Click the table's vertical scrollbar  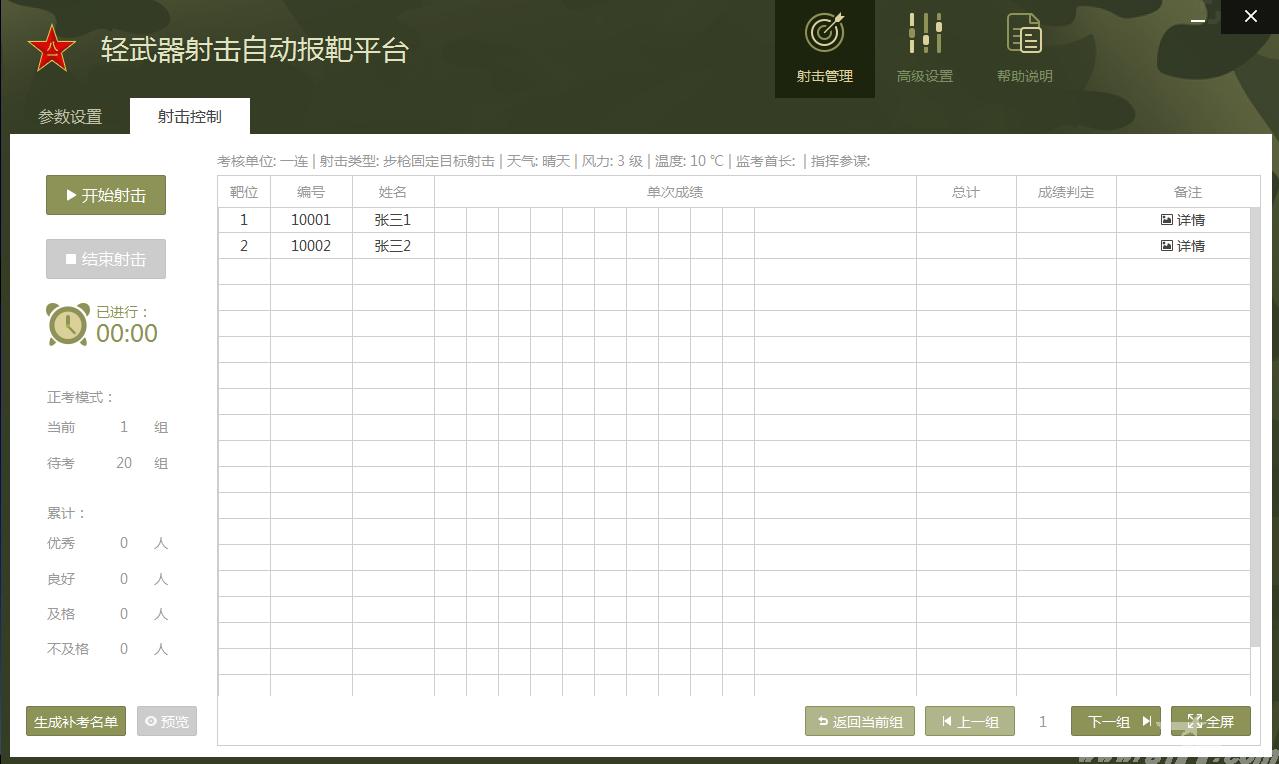(x=1255, y=420)
